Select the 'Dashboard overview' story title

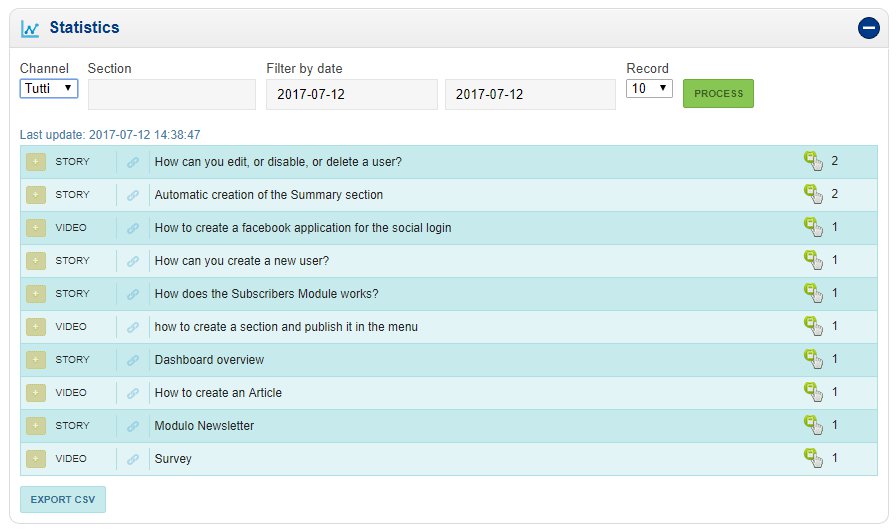click(209, 360)
